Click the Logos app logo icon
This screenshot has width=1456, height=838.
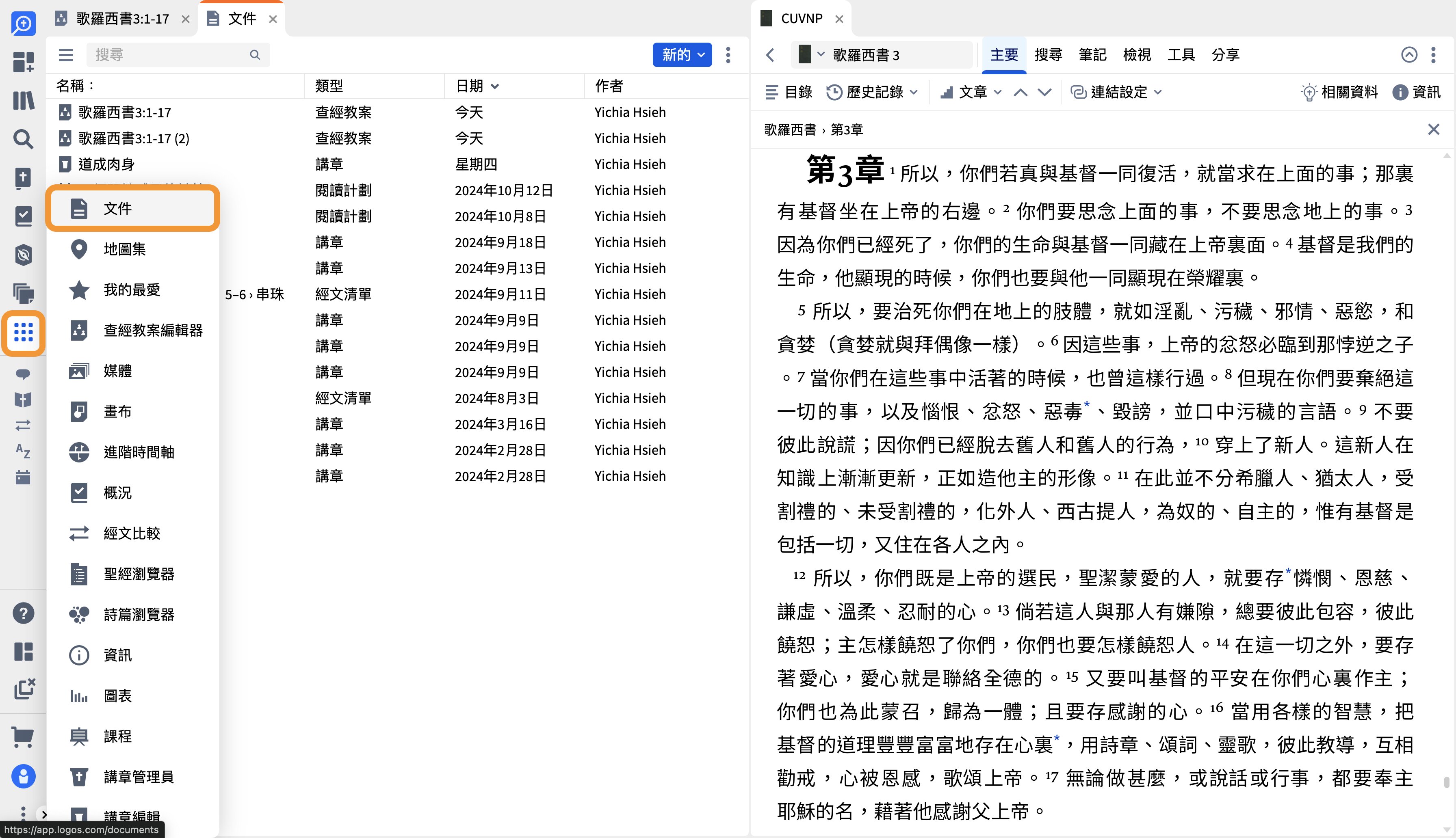point(23,23)
